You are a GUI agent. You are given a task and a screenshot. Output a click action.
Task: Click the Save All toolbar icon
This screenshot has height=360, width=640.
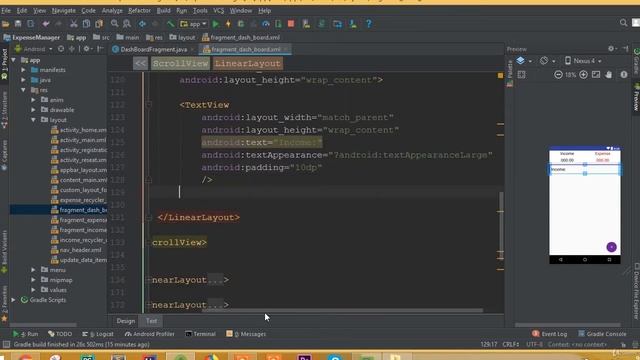(x=18, y=24)
